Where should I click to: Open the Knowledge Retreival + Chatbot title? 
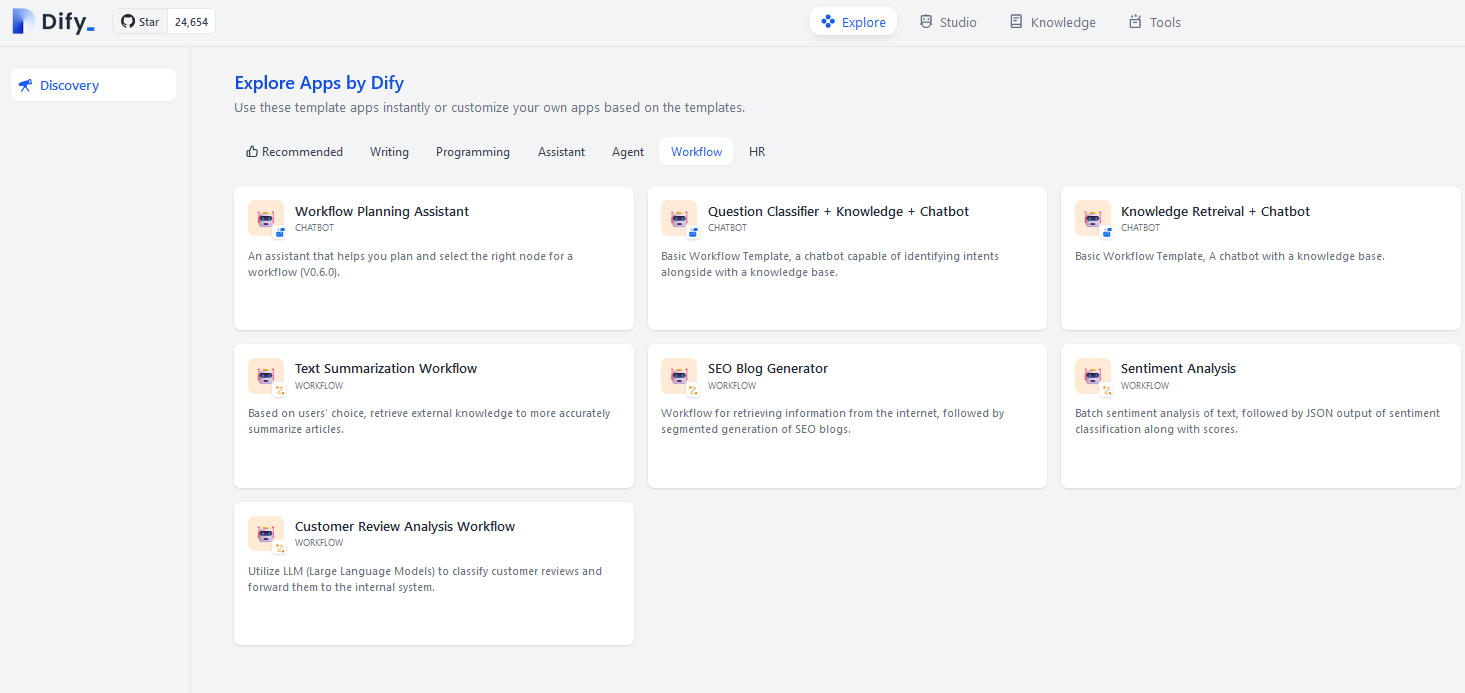pos(1215,211)
